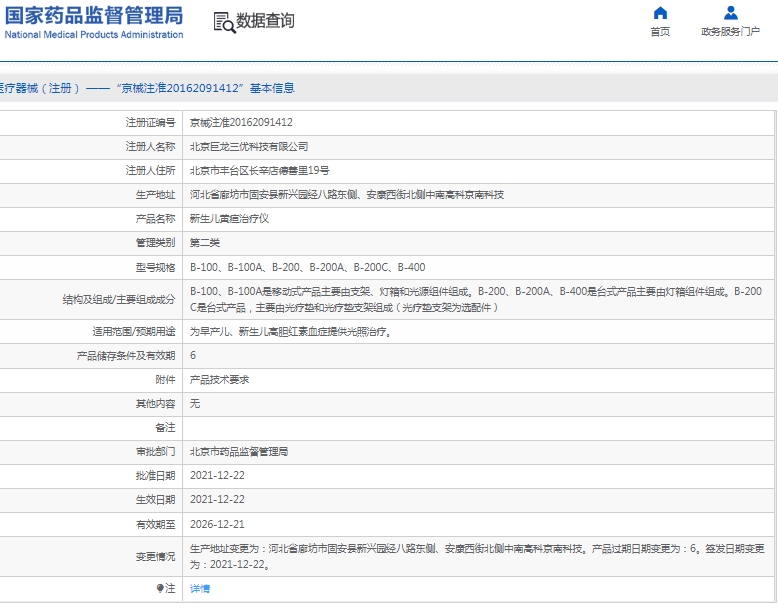Click the address 北京市丰台区长辛店 cell
This screenshot has height=609, width=778.
tap(259, 171)
